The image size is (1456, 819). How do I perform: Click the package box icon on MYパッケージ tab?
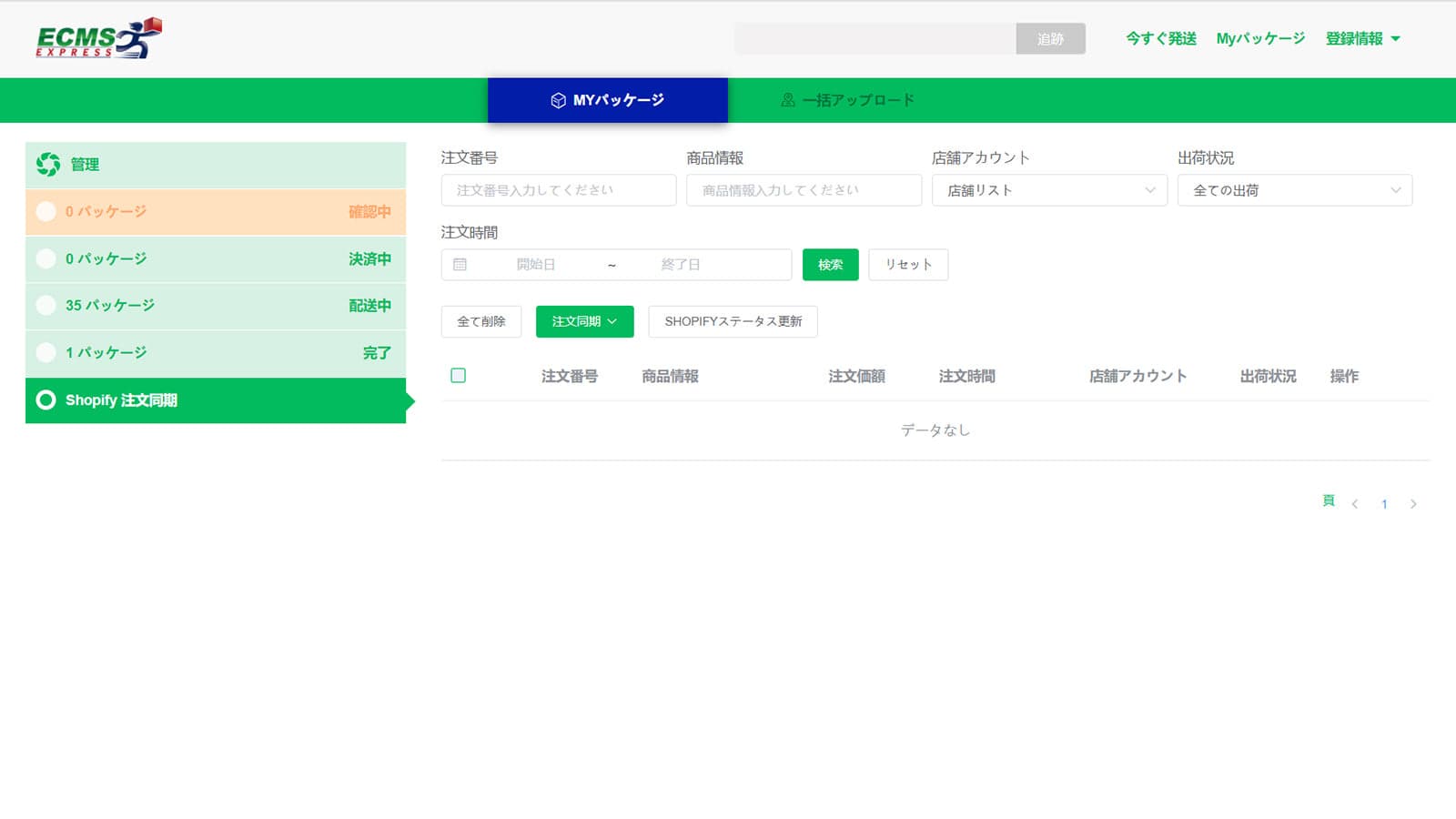coord(560,100)
